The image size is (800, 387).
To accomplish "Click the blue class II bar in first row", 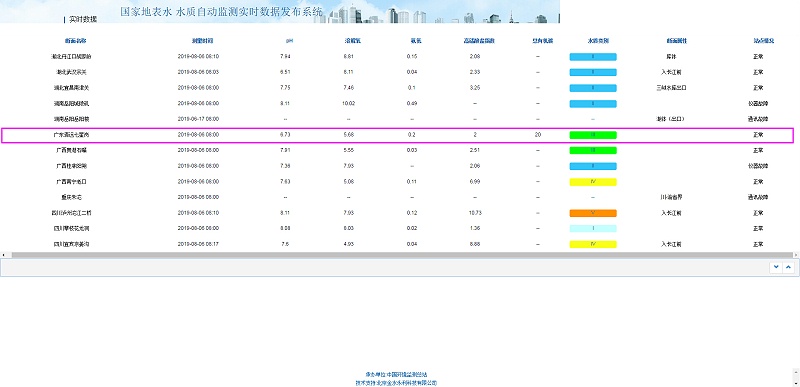I will point(593,57).
